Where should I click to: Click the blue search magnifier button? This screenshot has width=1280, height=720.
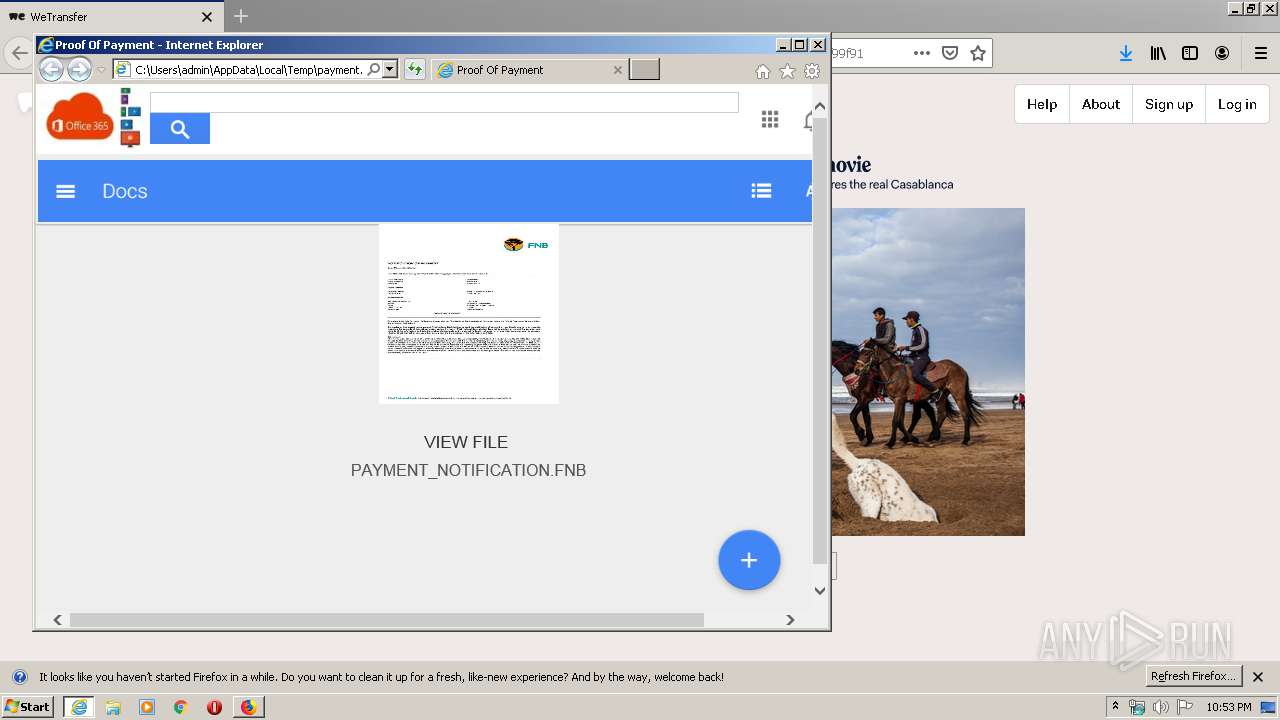(x=180, y=129)
